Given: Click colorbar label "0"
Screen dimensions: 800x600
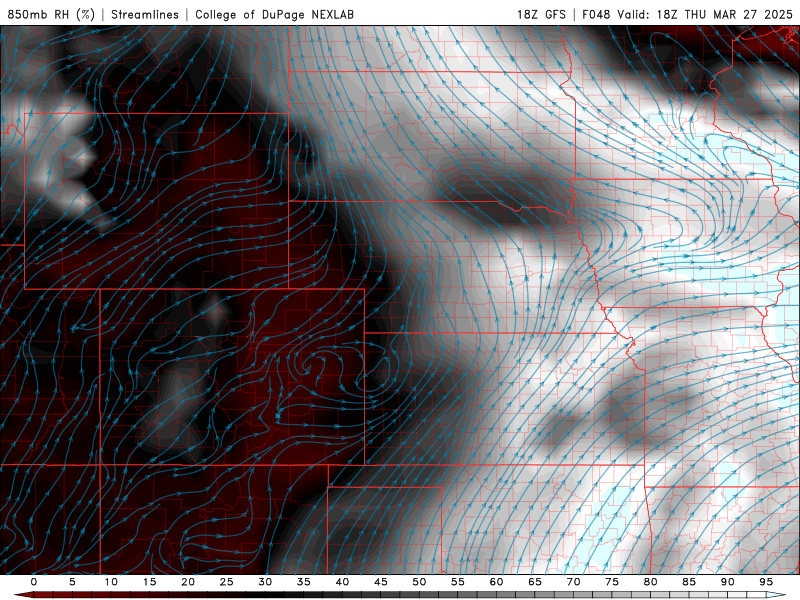Looking at the screenshot, I should pyautogui.click(x=34, y=582).
